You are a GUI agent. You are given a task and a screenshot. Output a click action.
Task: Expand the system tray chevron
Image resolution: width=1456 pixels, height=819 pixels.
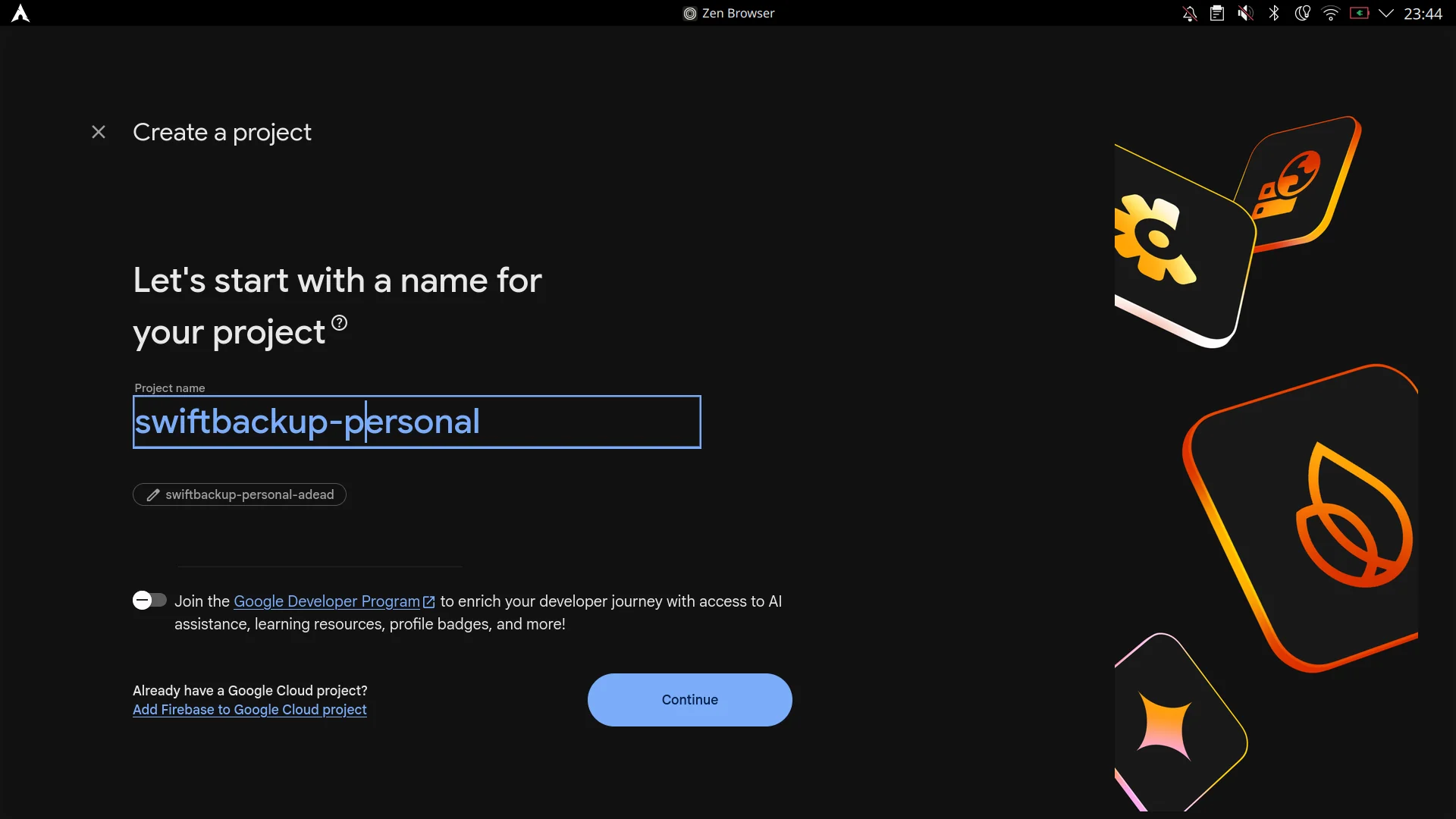click(x=1386, y=13)
